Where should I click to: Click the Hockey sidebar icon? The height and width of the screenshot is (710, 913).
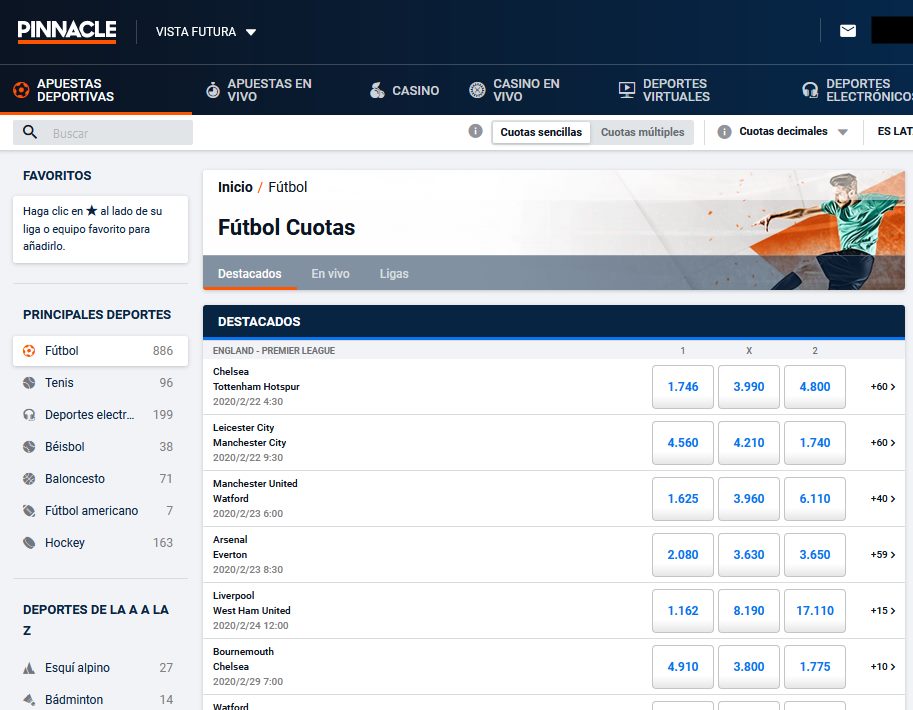[x=29, y=543]
